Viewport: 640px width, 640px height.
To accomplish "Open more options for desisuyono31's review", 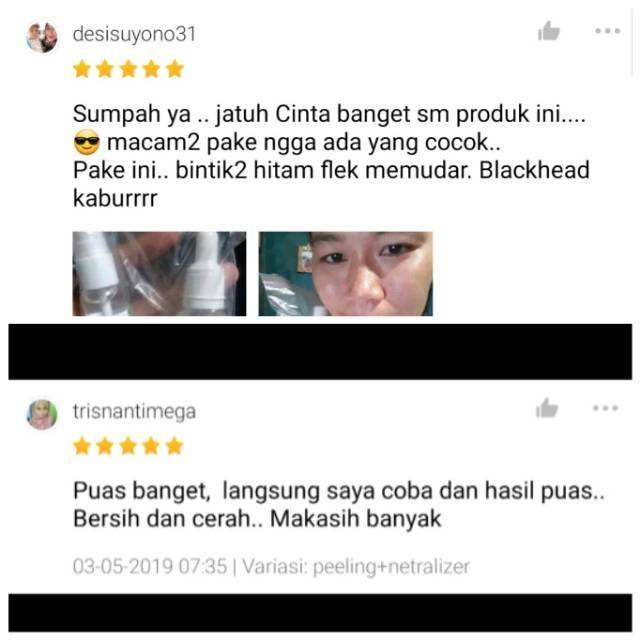I will click(608, 31).
